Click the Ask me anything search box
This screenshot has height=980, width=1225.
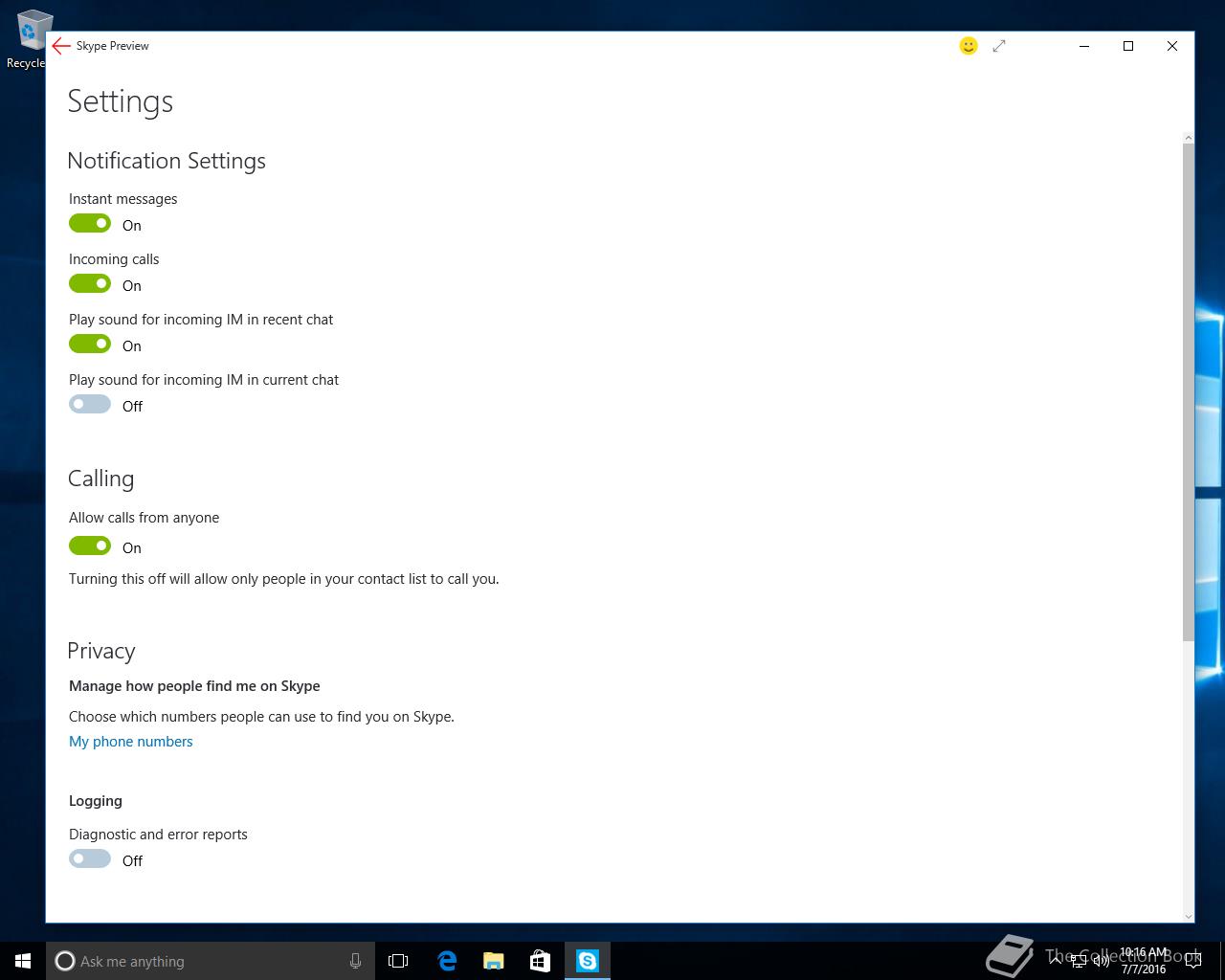[x=209, y=961]
